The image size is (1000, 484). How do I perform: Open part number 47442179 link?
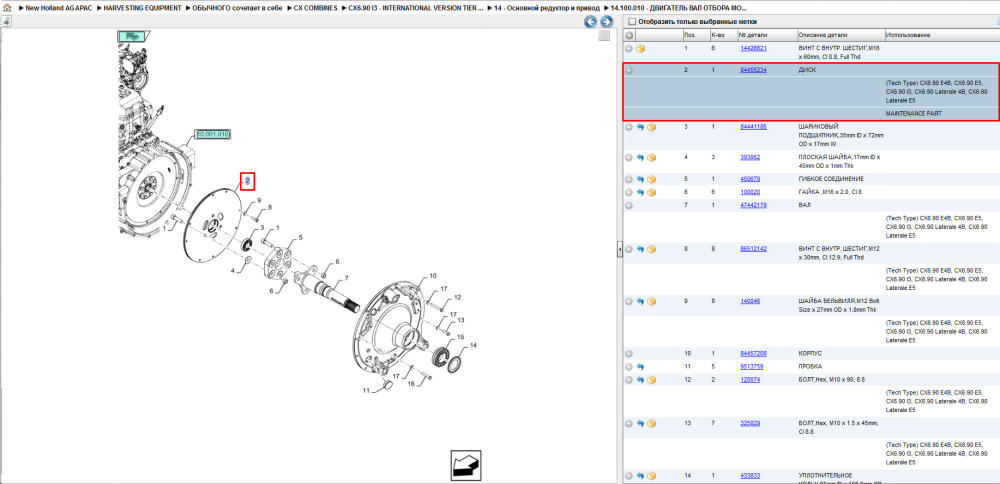(x=753, y=205)
